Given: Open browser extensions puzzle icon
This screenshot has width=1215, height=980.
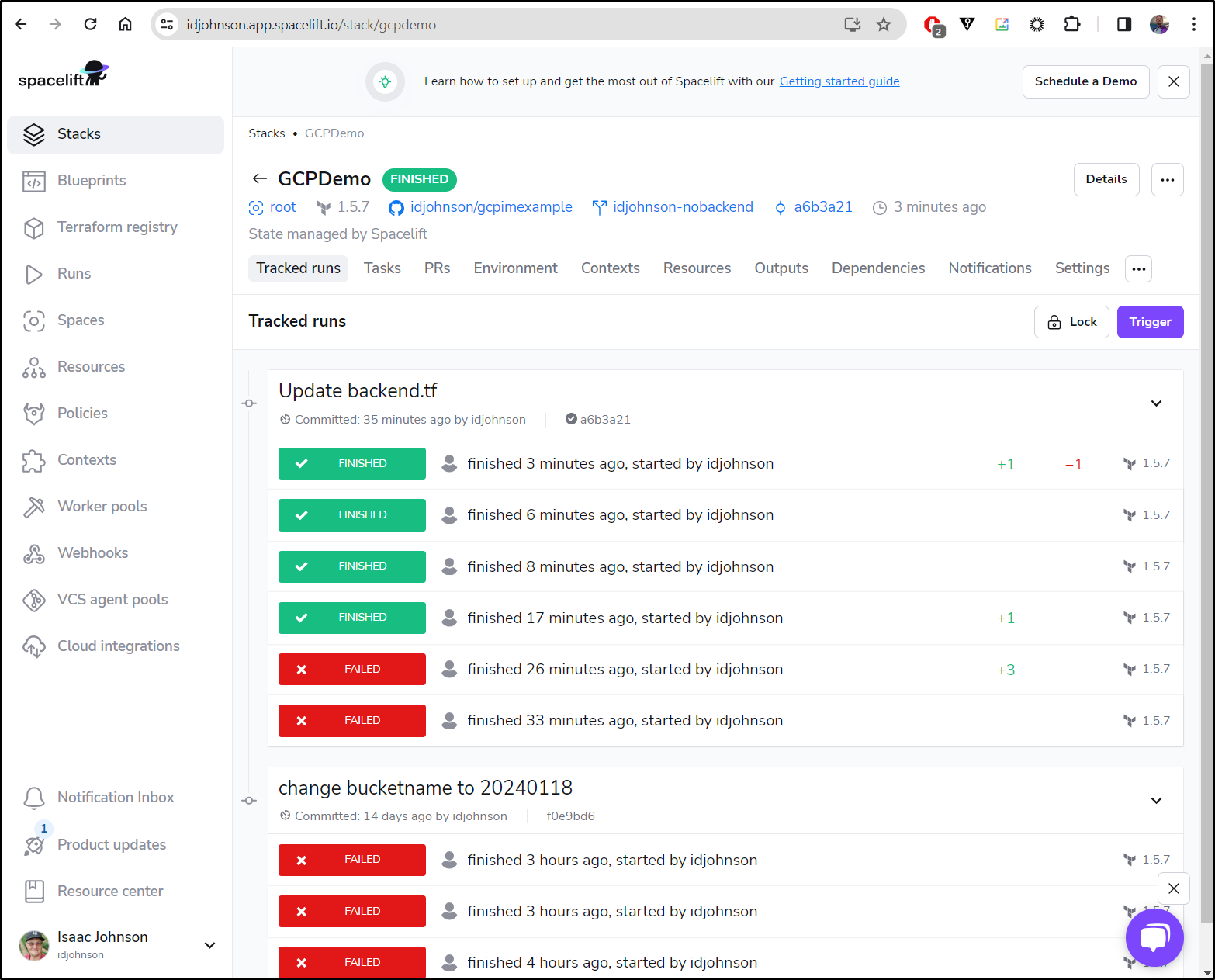Looking at the screenshot, I should (x=1071, y=24).
